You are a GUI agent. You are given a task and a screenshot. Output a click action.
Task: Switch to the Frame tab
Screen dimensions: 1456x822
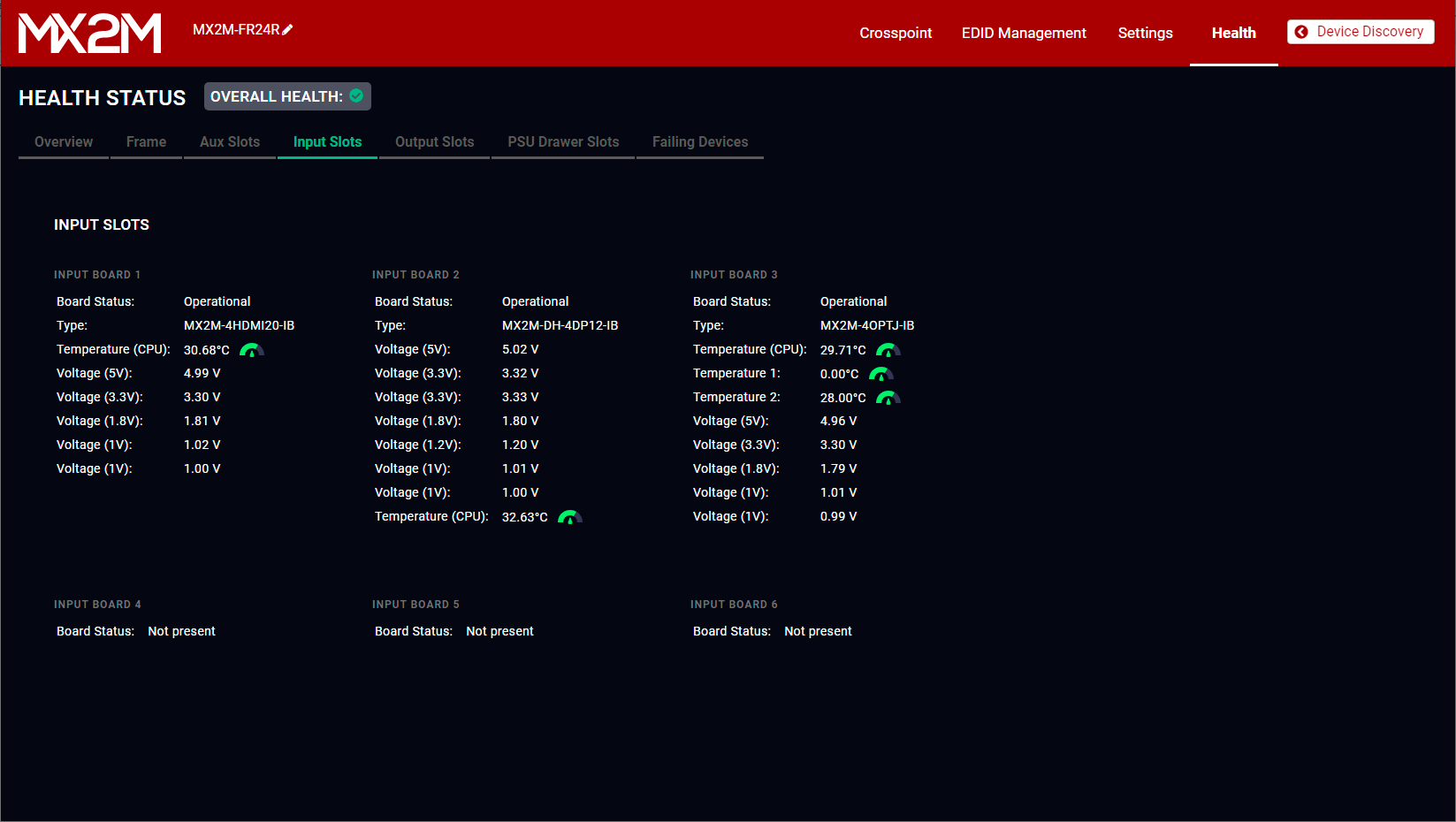click(x=146, y=142)
